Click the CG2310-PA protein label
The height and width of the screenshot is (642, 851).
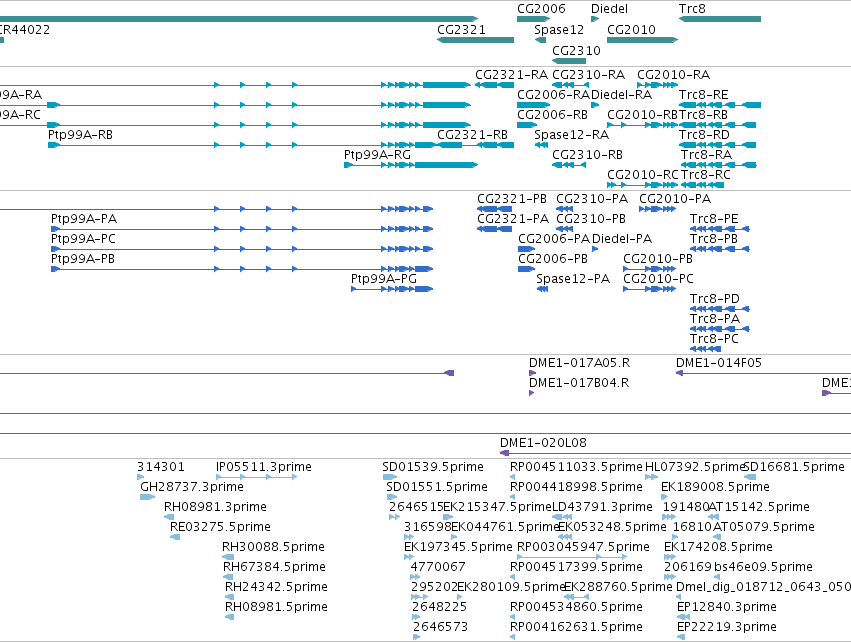[592, 199]
